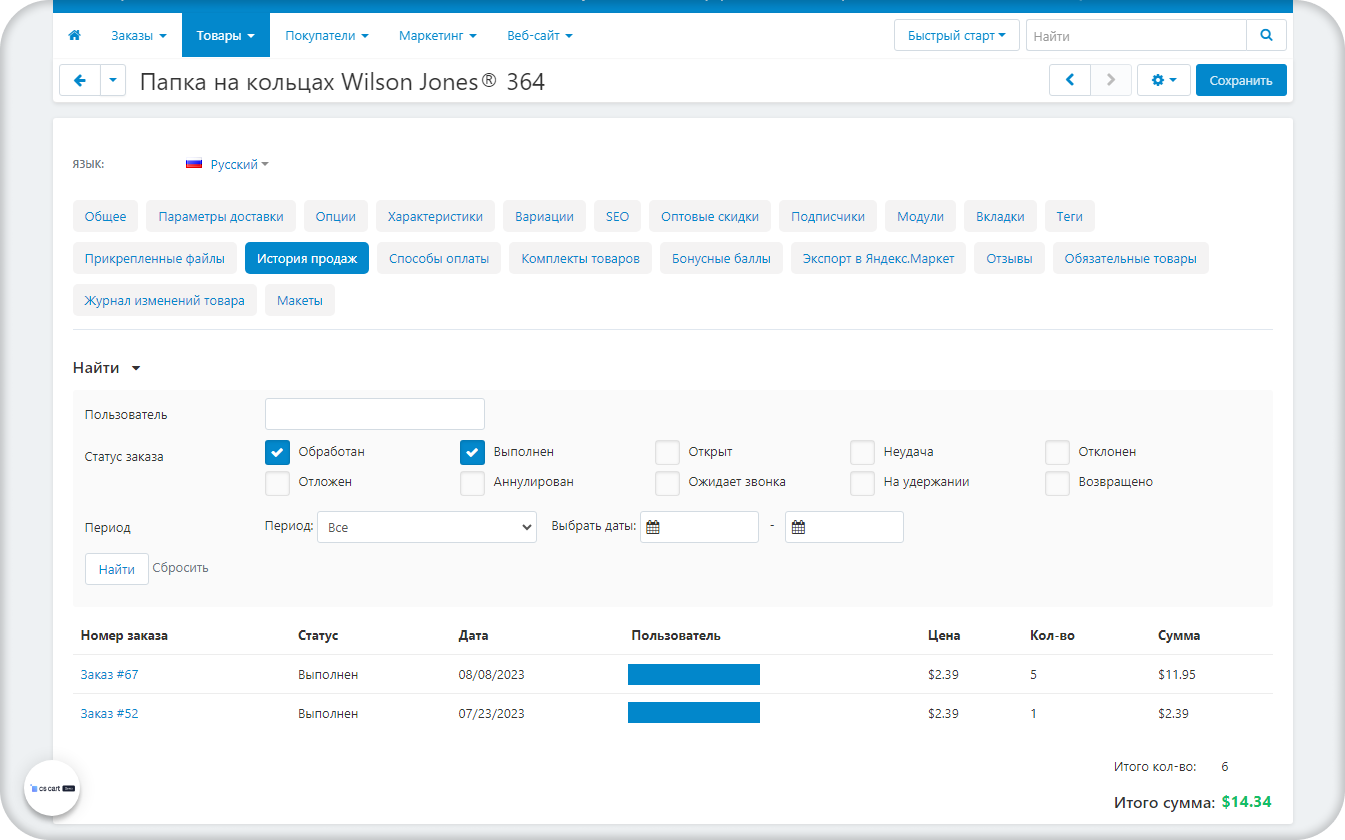Screen dimensions: 1345x840
Task: Click the end date input field
Action: pyautogui.click(x=844, y=527)
